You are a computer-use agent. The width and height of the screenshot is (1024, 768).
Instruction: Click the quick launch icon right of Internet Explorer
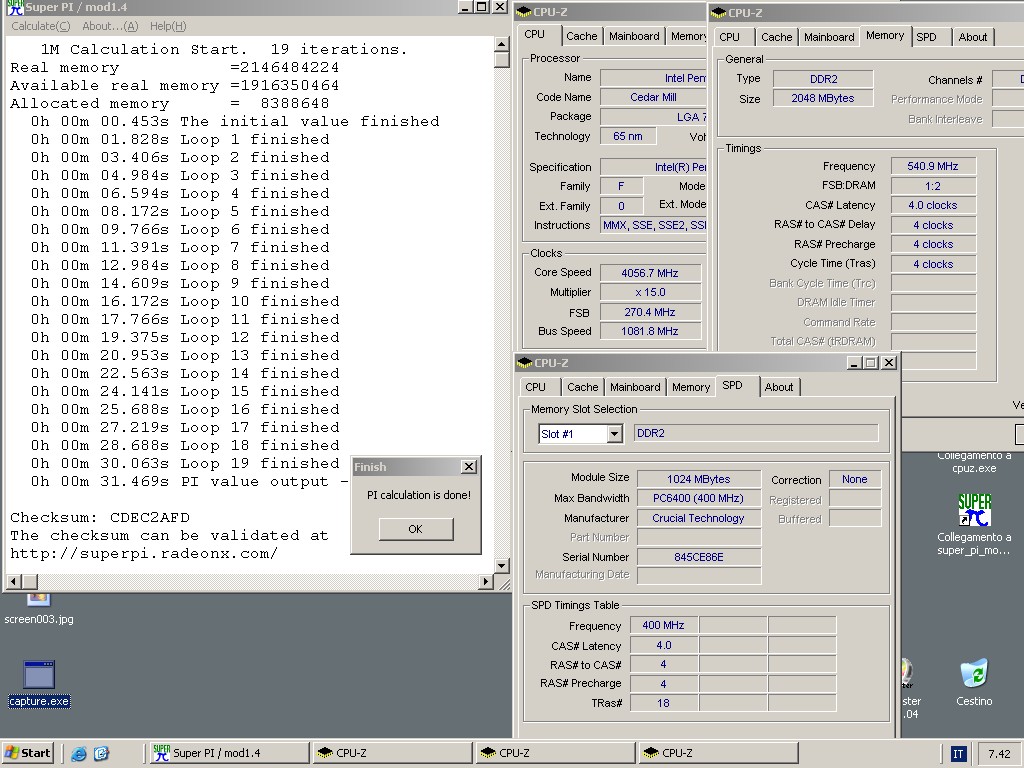click(101, 753)
